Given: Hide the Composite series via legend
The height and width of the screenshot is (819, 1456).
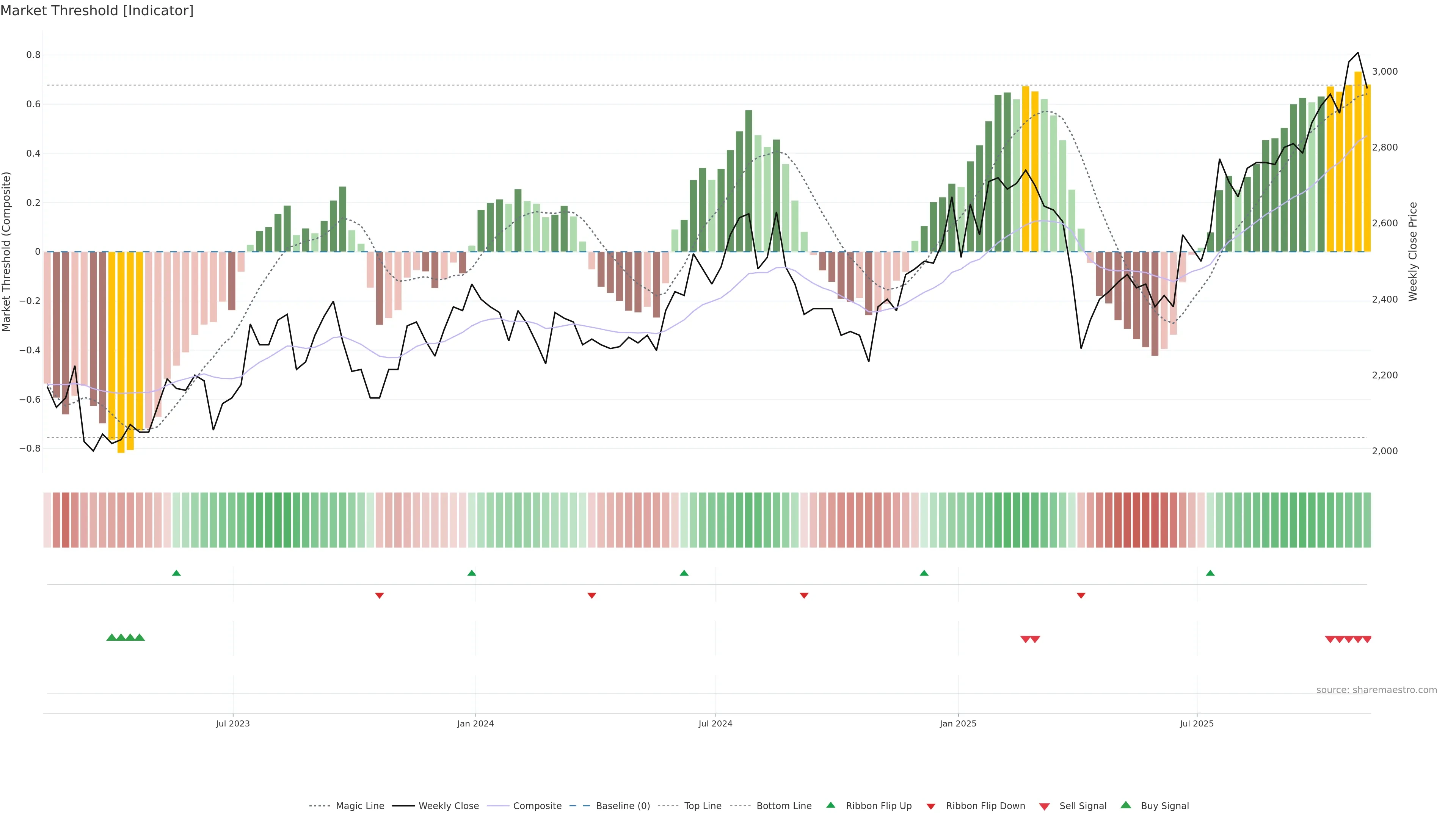Looking at the screenshot, I should pyautogui.click(x=537, y=806).
